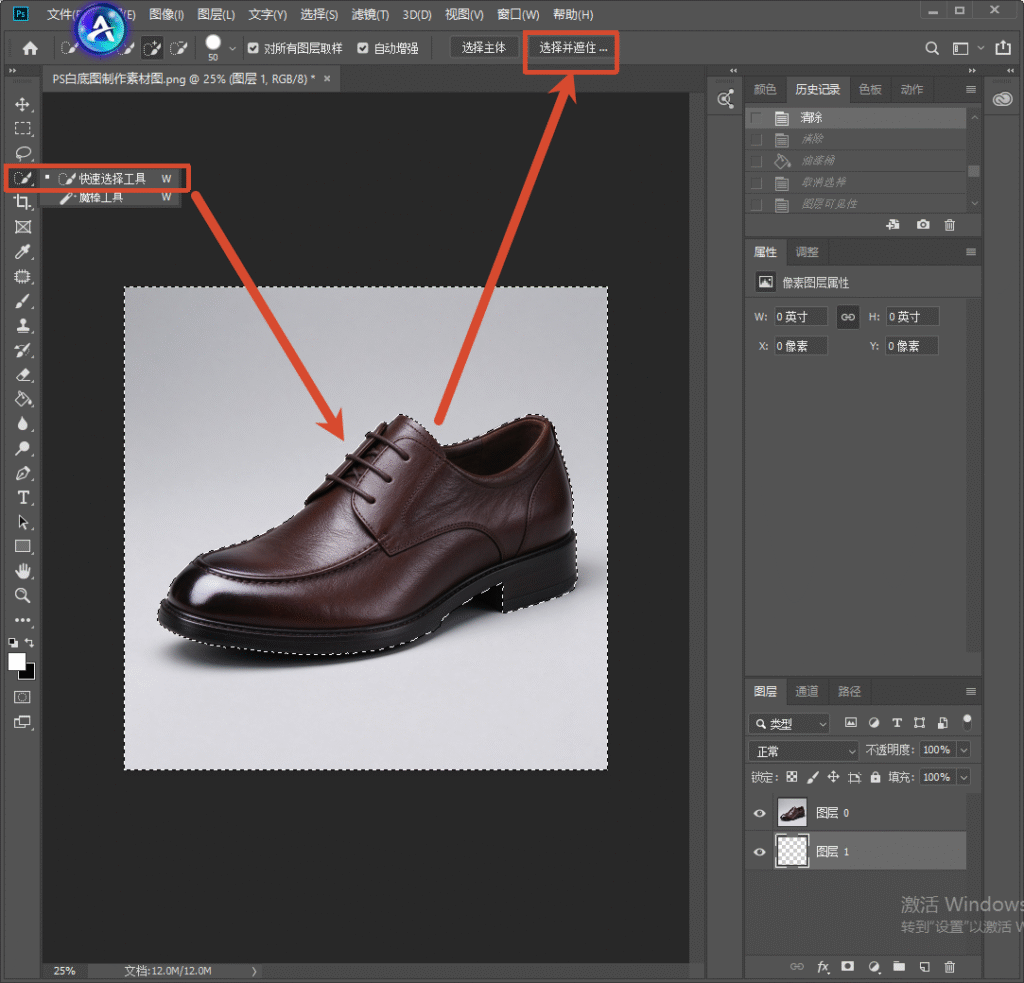
Task: Switch to the 调整 tab
Action: (807, 252)
